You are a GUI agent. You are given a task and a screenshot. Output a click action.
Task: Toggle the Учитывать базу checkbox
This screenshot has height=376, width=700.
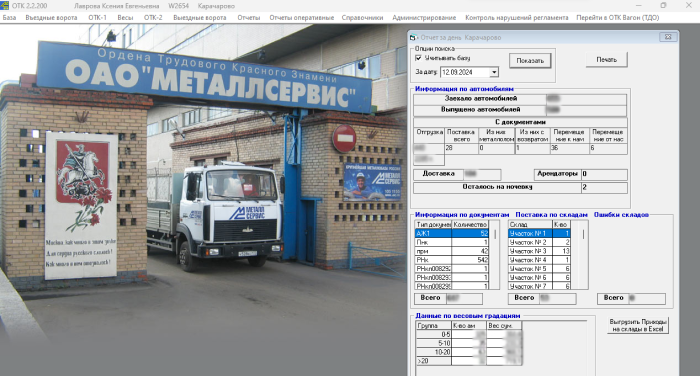pyautogui.click(x=418, y=58)
